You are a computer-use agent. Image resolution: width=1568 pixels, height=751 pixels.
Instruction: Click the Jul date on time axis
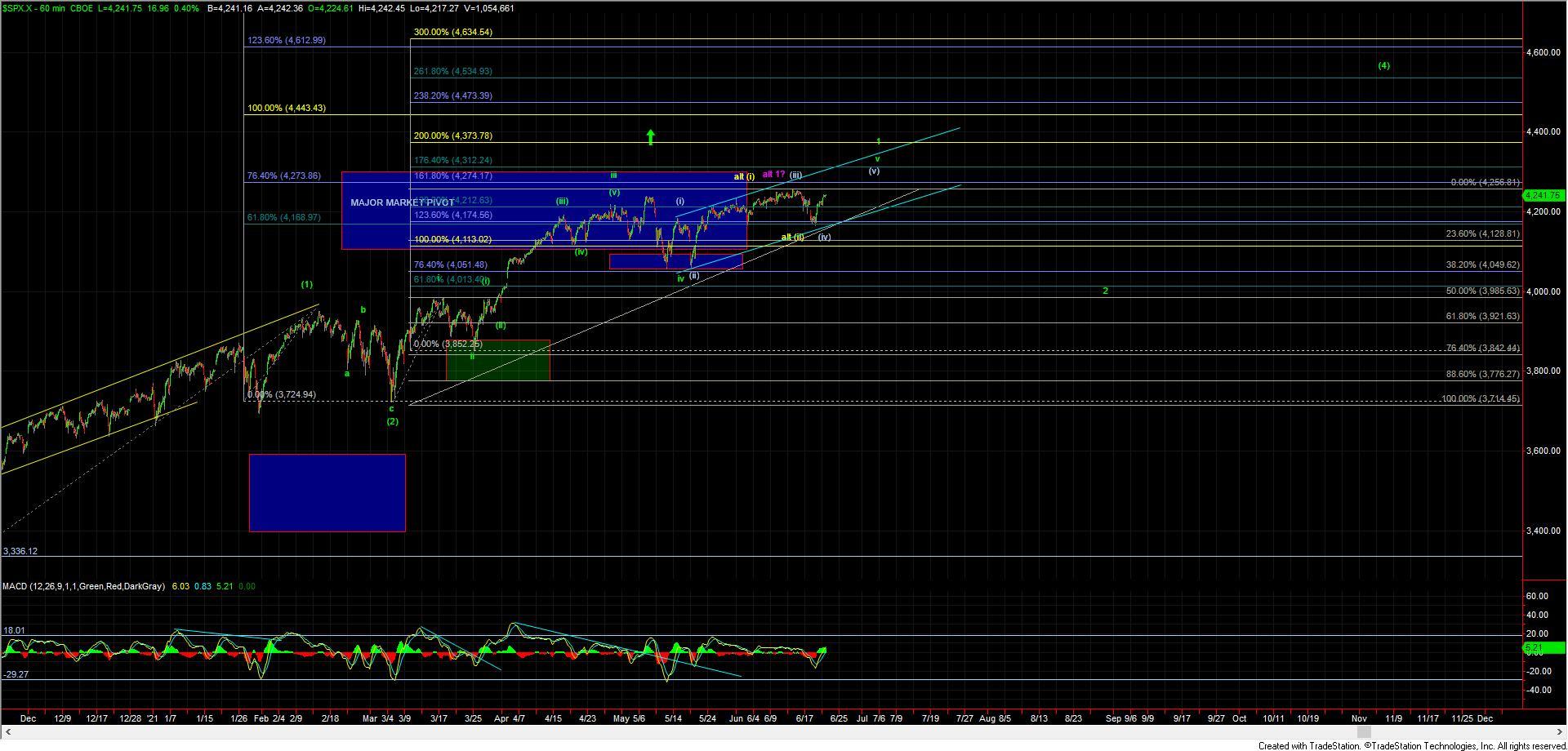862,718
